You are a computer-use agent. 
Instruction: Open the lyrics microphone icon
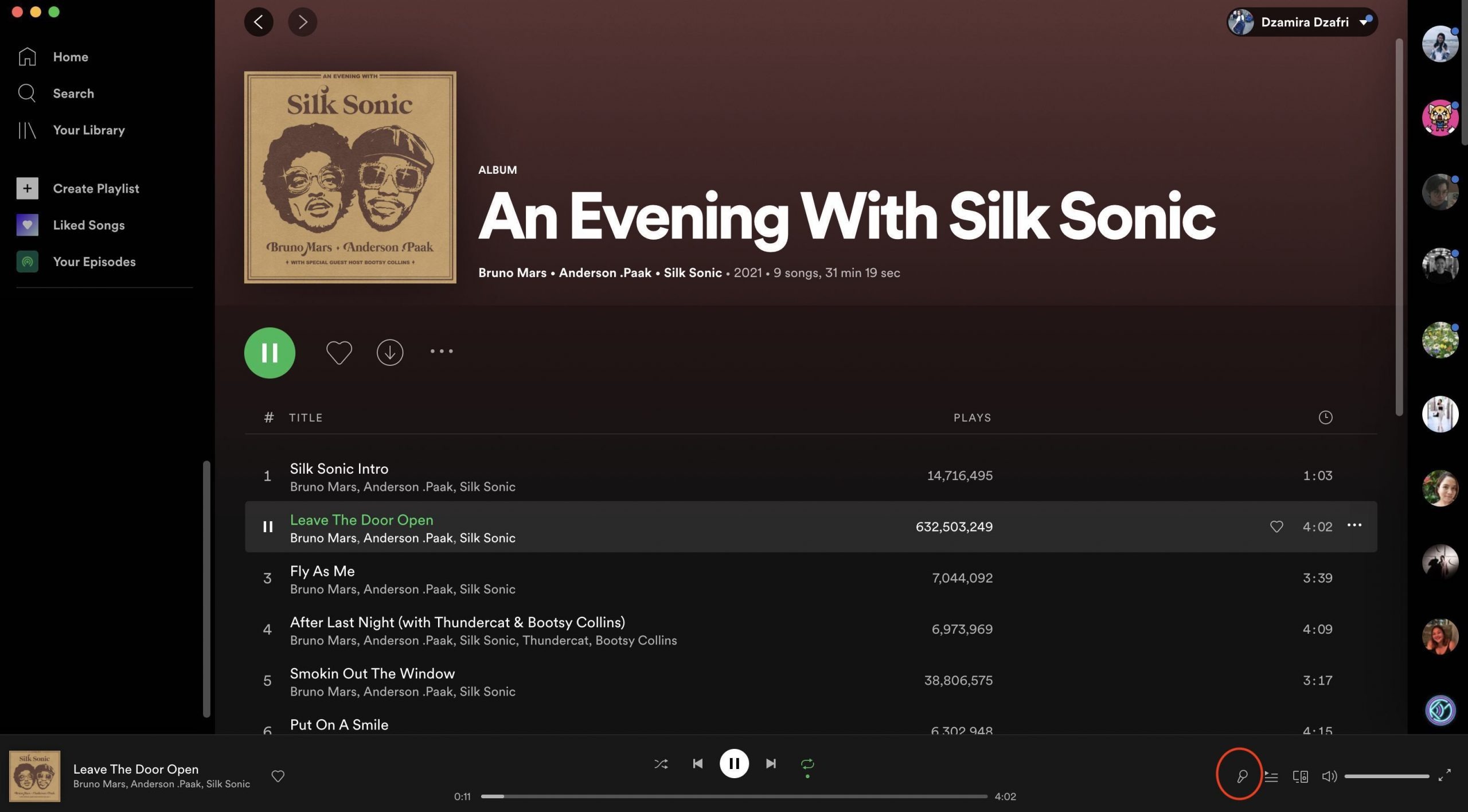click(x=1241, y=776)
